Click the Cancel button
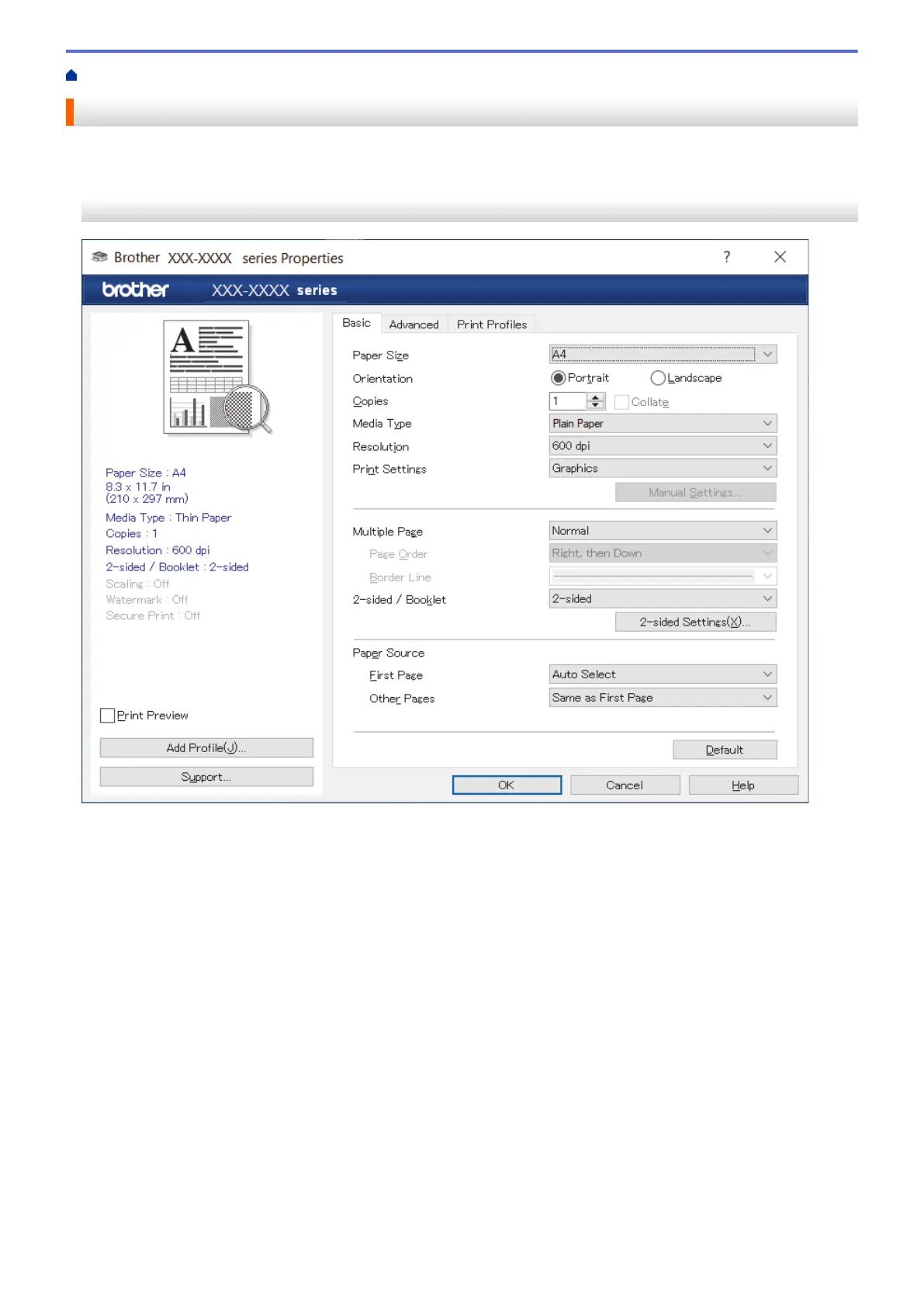Viewport: 924px width, 1307px height. coord(625,785)
